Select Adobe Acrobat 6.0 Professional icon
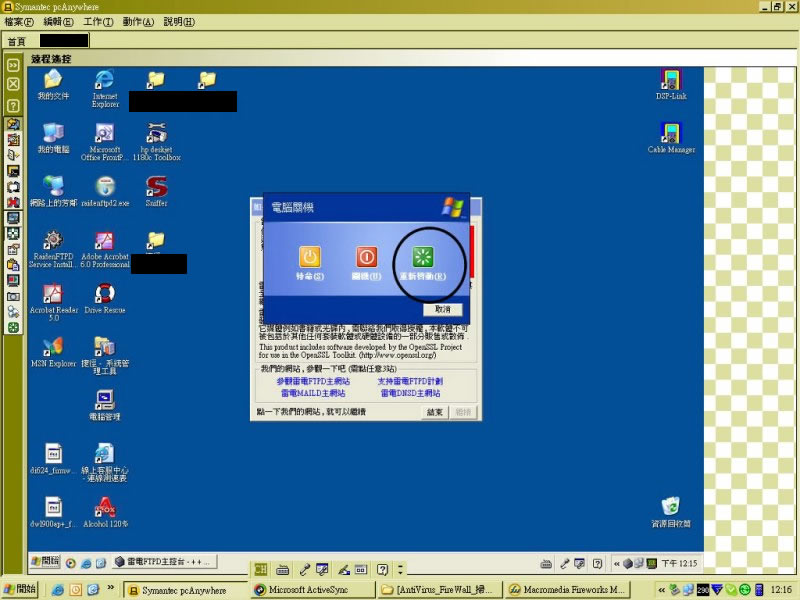The height and width of the screenshot is (600, 800). (x=105, y=249)
